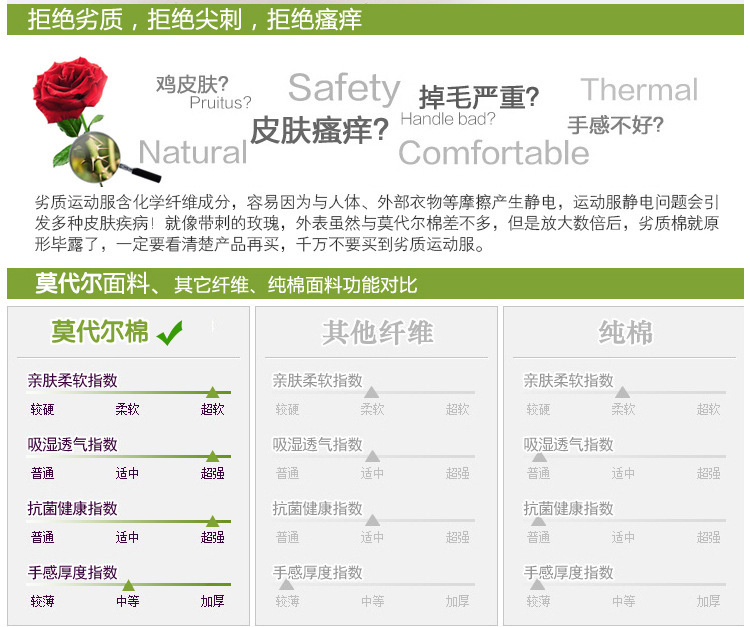Click gray triangle on 纯棉 吸湿透气指数 slider
Screen dimensions: 750x627
click(538, 456)
